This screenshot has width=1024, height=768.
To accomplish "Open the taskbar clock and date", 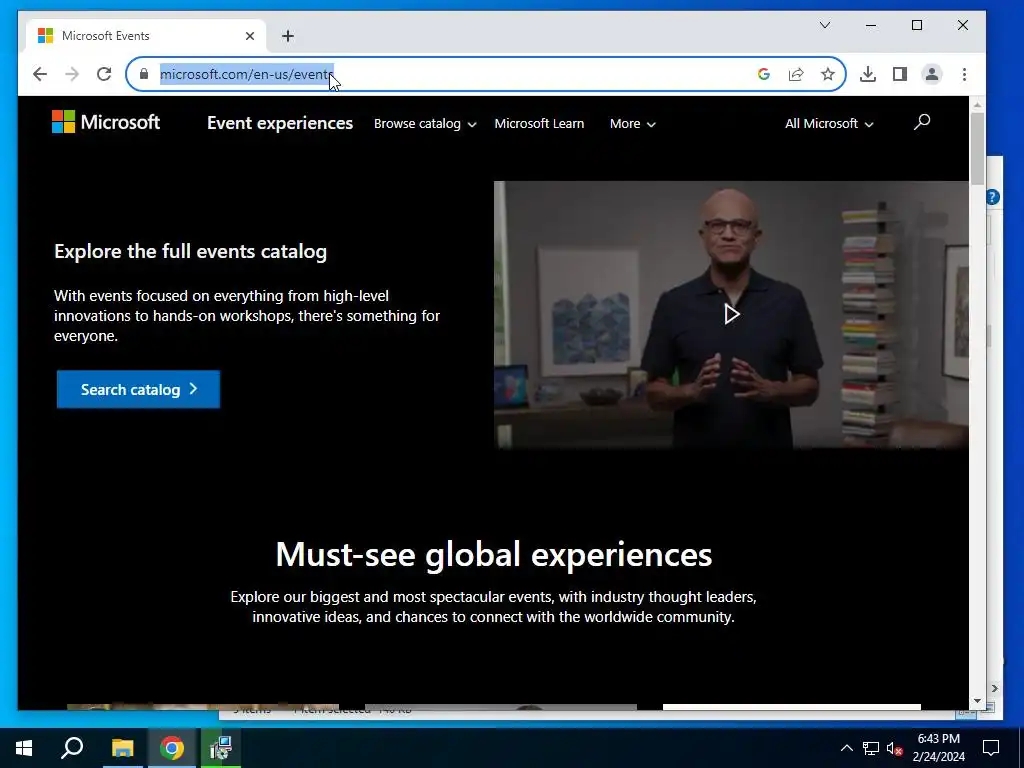I will [938, 748].
